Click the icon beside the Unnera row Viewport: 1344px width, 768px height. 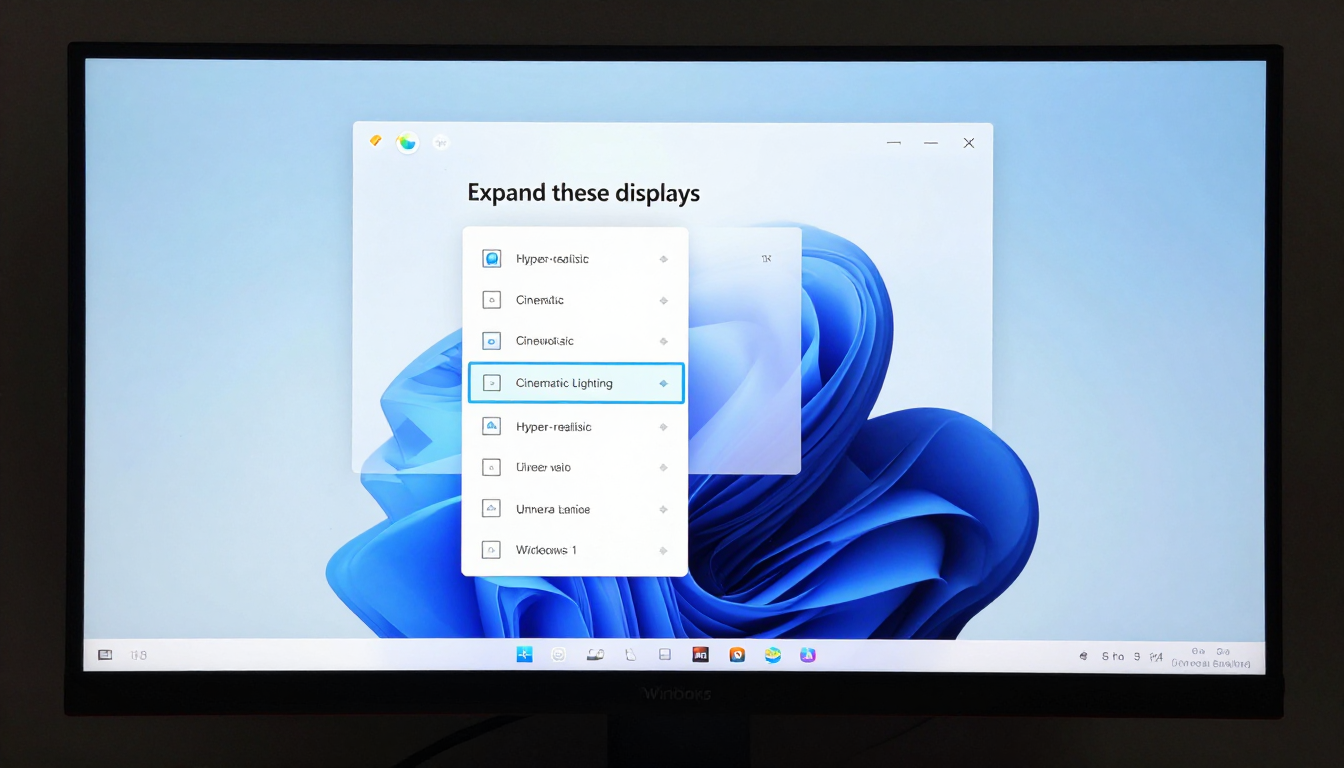(491, 509)
